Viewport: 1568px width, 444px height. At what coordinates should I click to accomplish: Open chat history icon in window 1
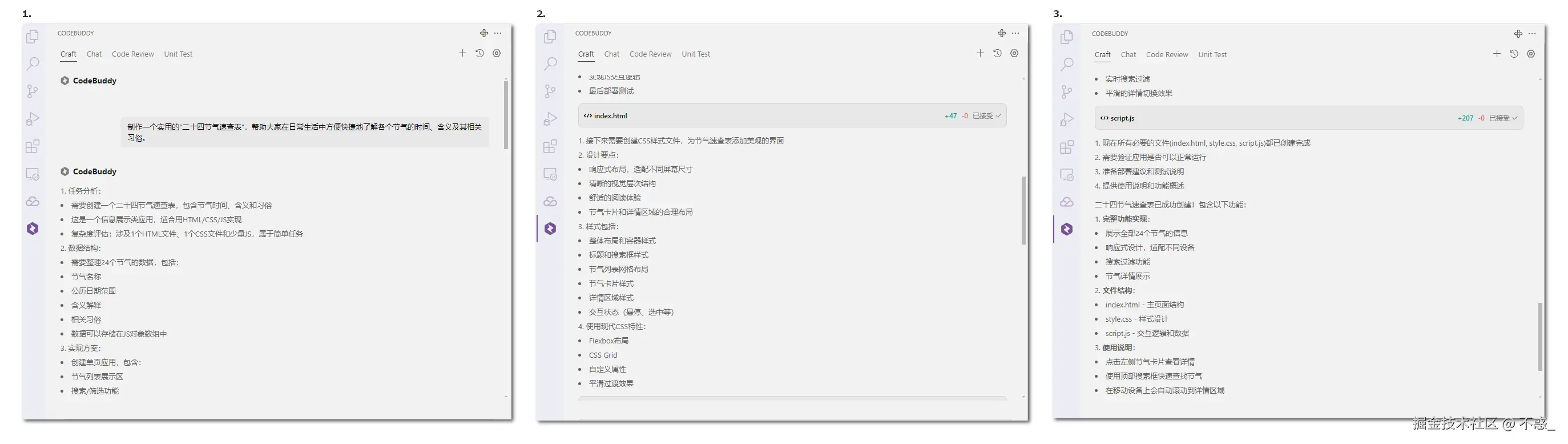click(x=479, y=54)
